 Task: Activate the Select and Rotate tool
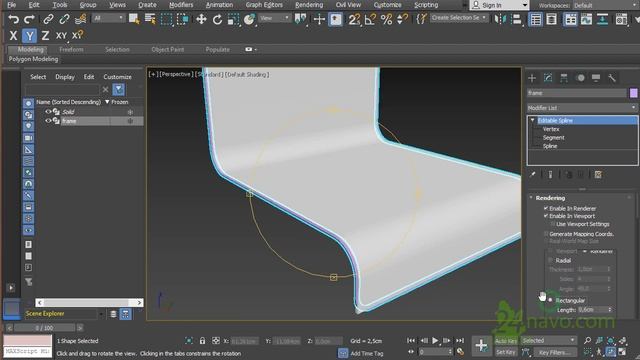pos(217,19)
